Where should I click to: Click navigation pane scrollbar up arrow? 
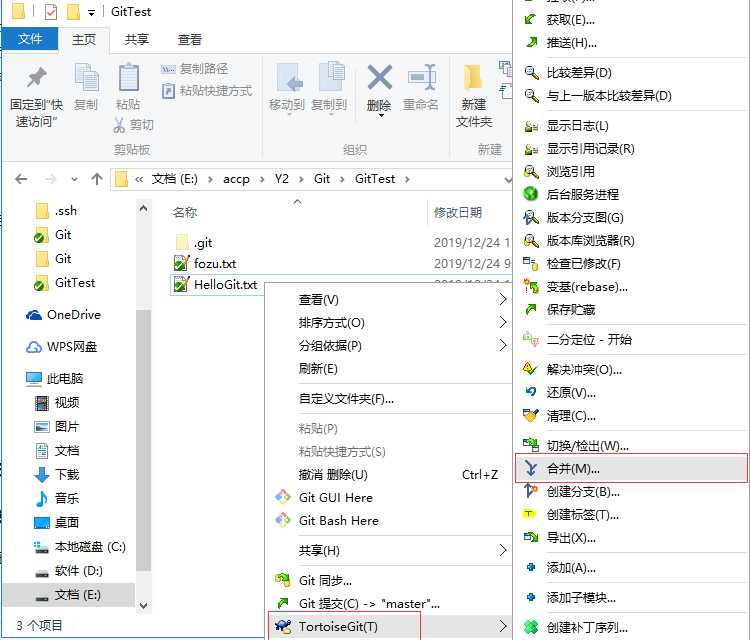pyautogui.click(x=143, y=209)
